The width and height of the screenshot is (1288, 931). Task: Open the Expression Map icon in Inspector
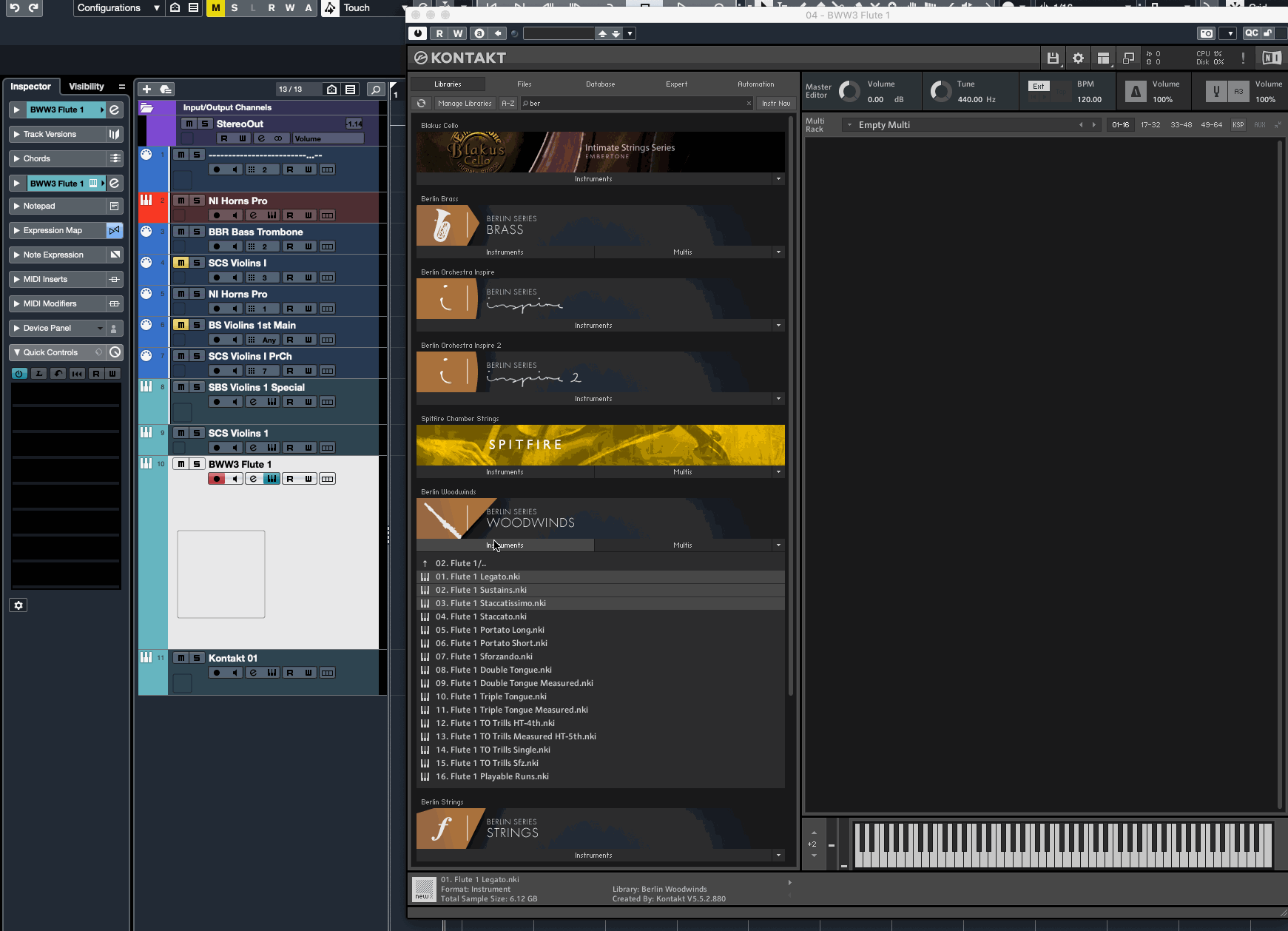(x=115, y=230)
